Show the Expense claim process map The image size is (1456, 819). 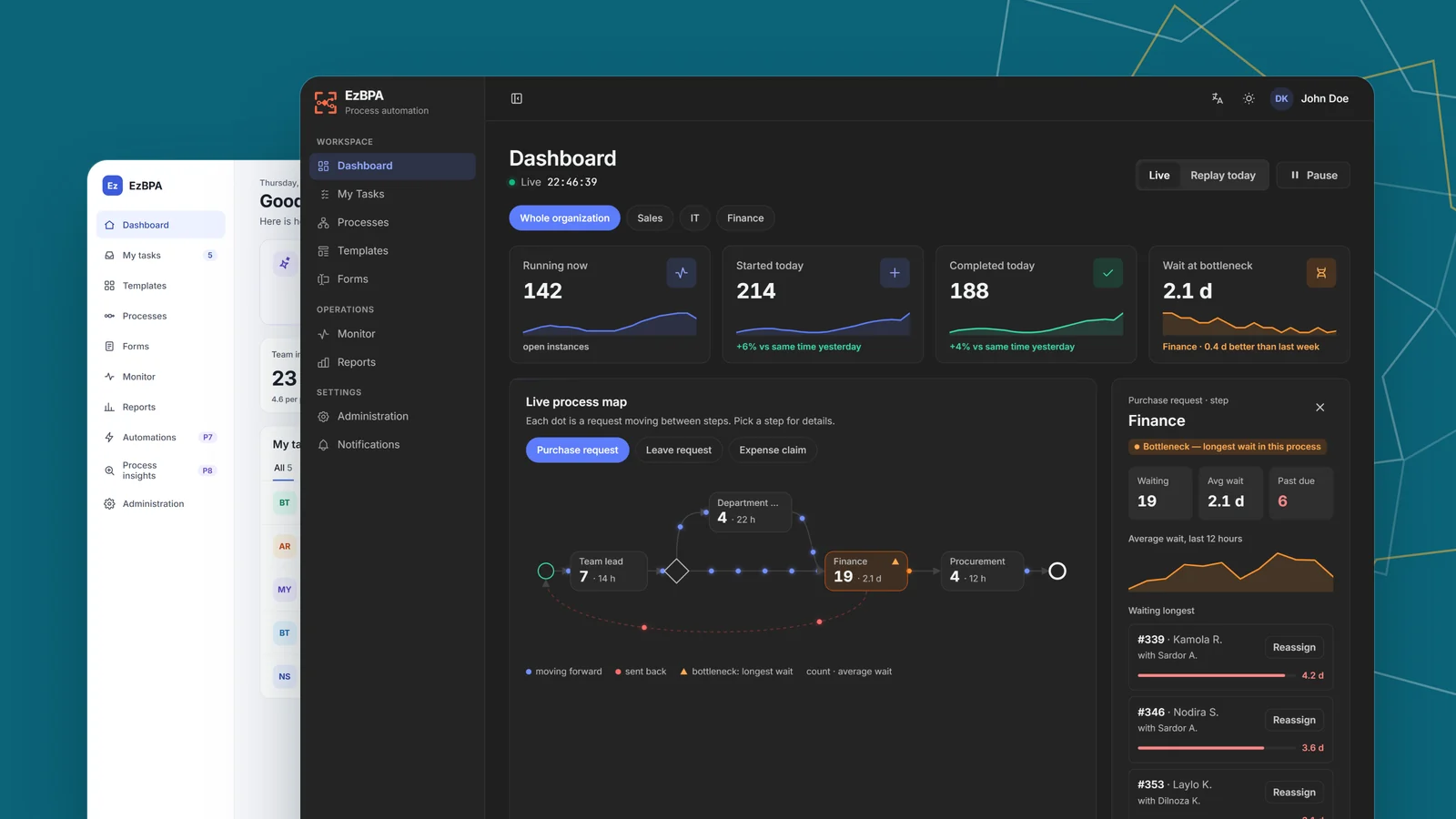tap(773, 450)
